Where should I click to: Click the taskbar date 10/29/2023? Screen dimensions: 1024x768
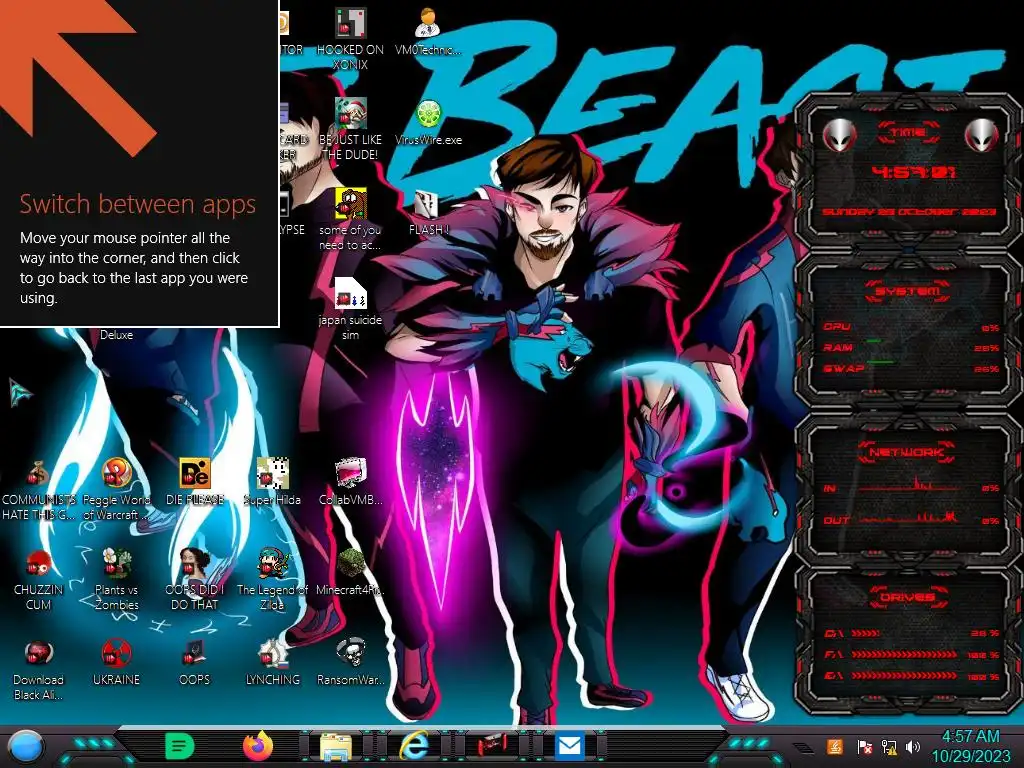[970, 756]
